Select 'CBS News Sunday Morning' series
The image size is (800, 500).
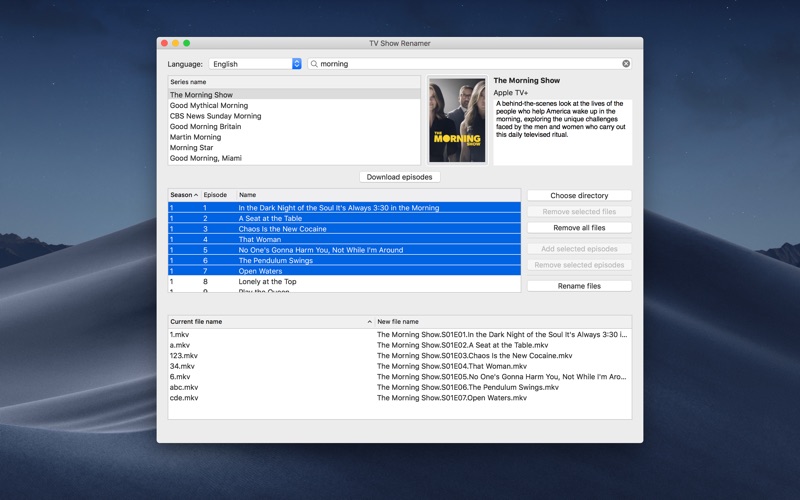294,116
